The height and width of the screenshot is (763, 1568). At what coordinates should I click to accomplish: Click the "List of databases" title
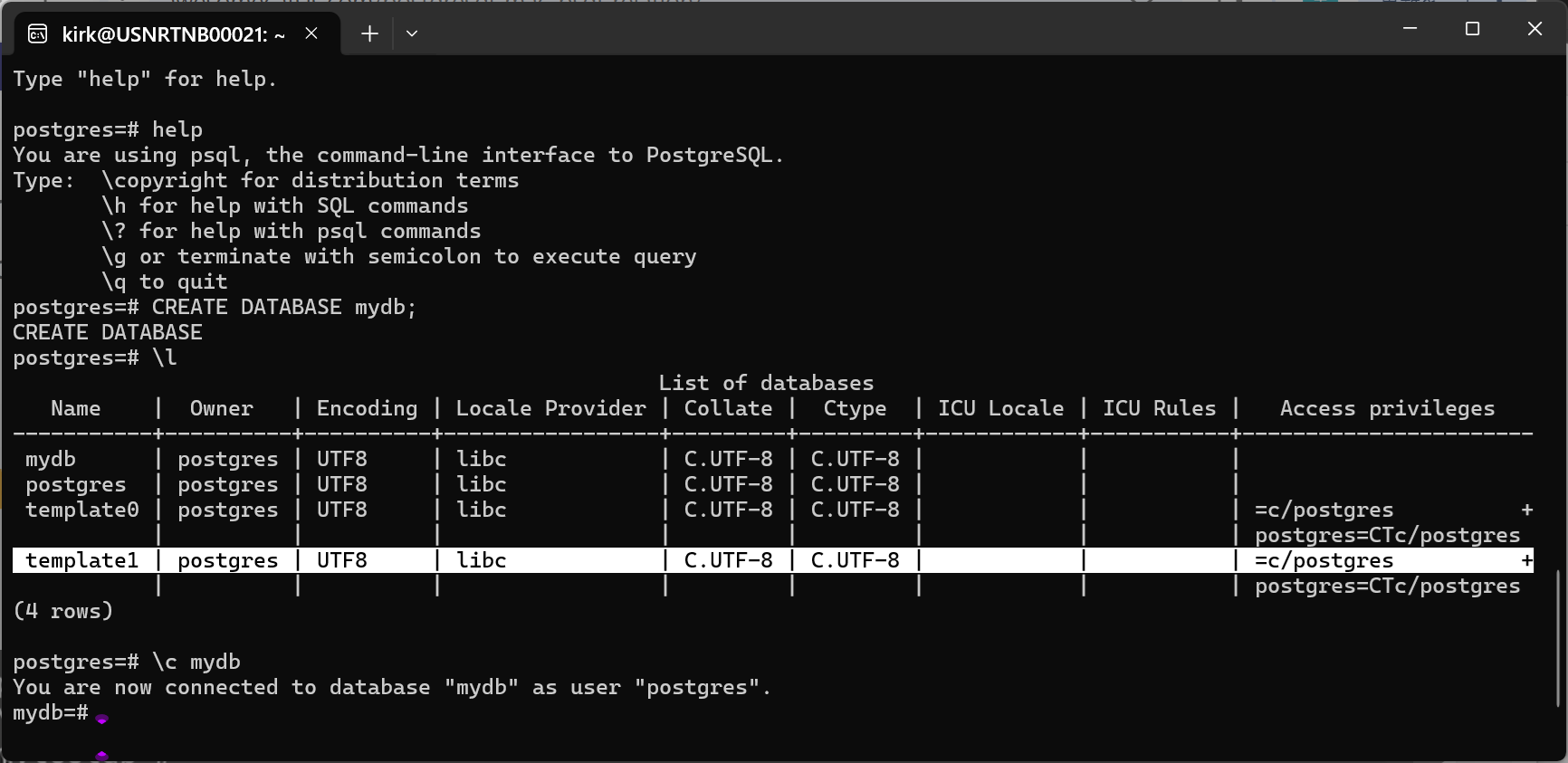766,383
